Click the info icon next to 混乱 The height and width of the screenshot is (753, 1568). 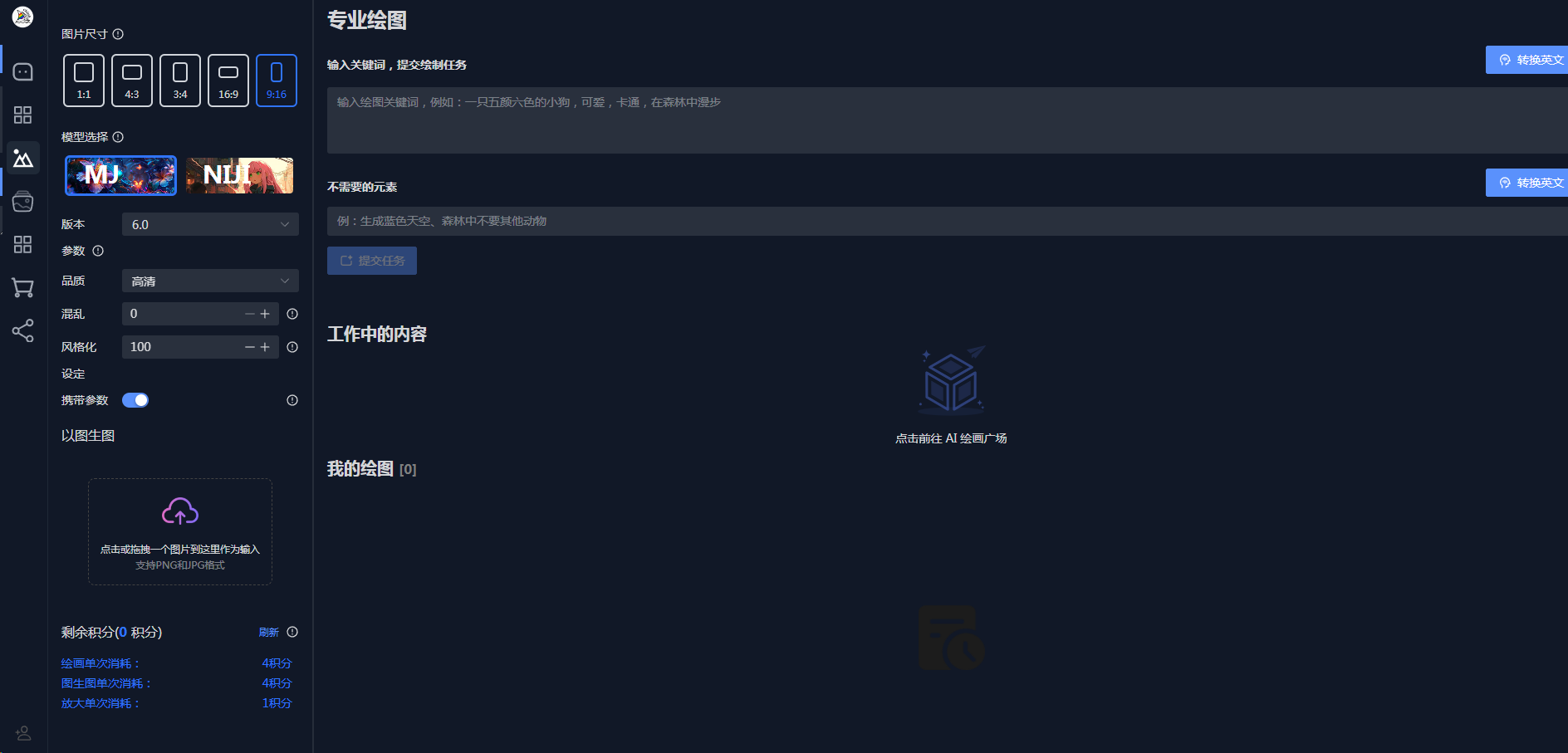292,314
